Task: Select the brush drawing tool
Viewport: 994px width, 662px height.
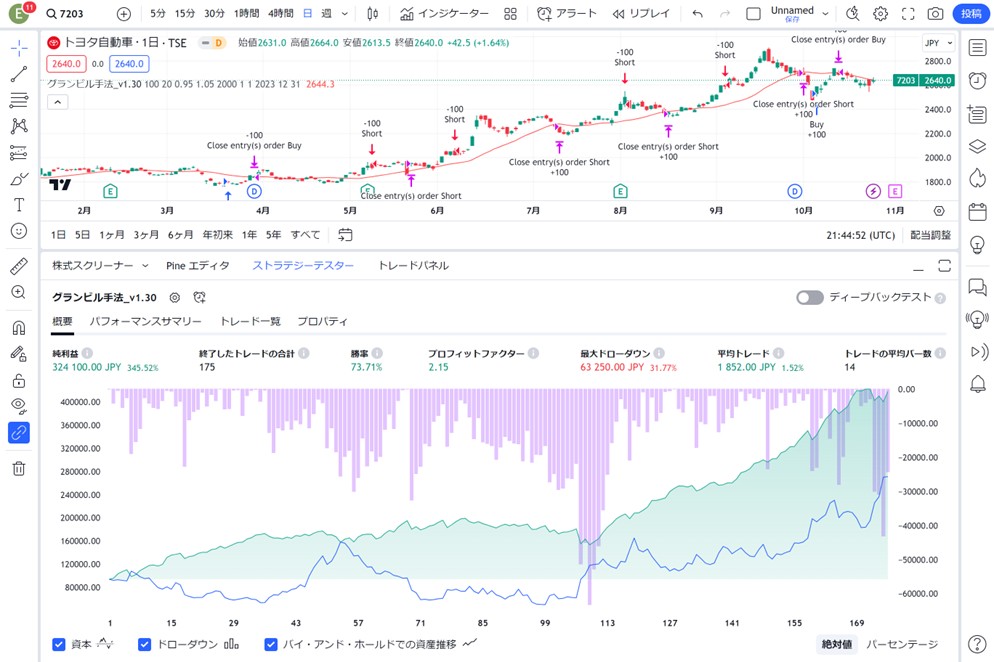Action: 19,179
